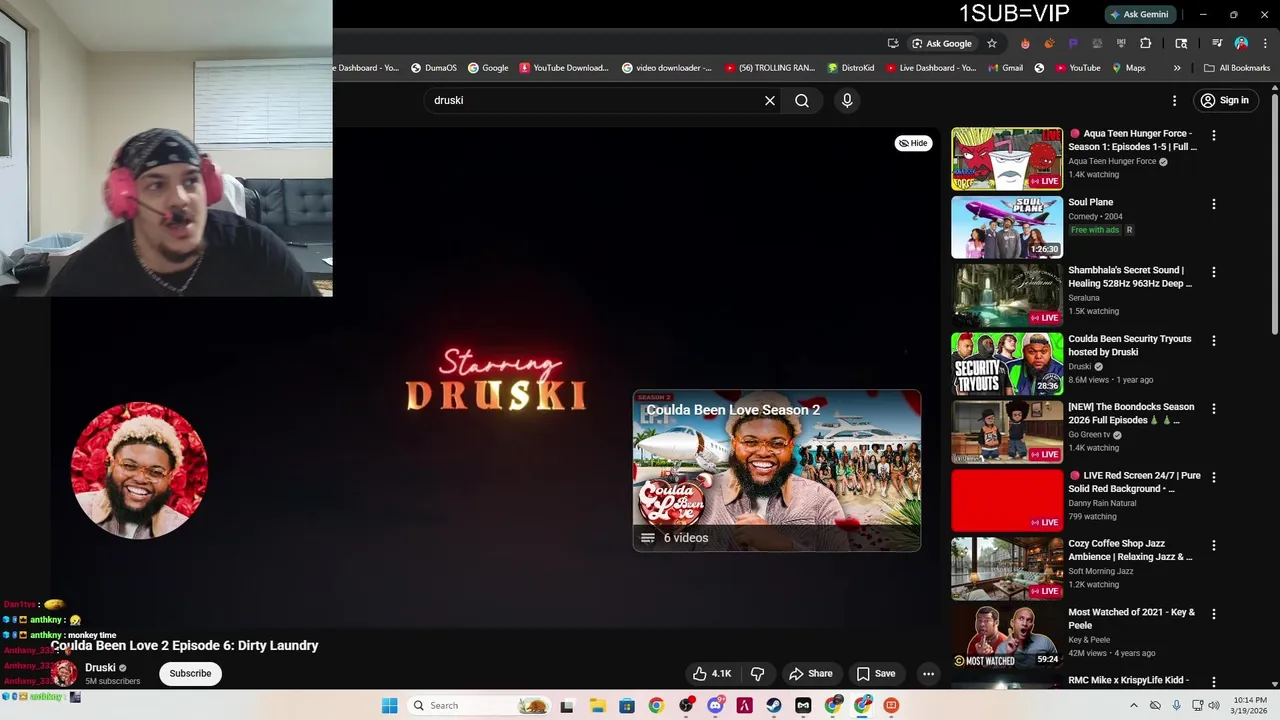1280x720 pixels.
Task: Subscribe to Druski's channel
Action: tap(190, 673)
